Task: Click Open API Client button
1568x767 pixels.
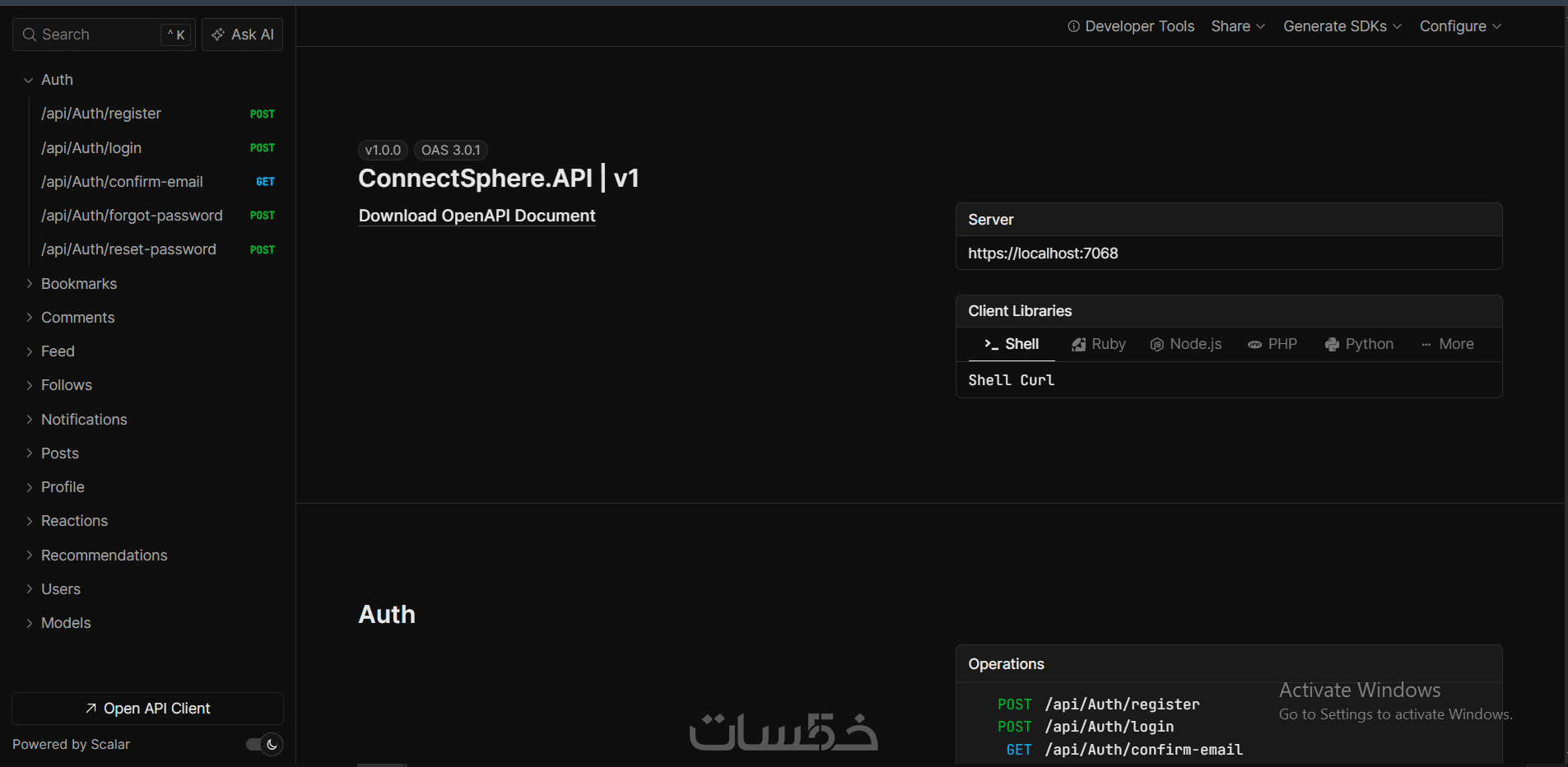Action: pyautogui.click(x=148, y=709)
